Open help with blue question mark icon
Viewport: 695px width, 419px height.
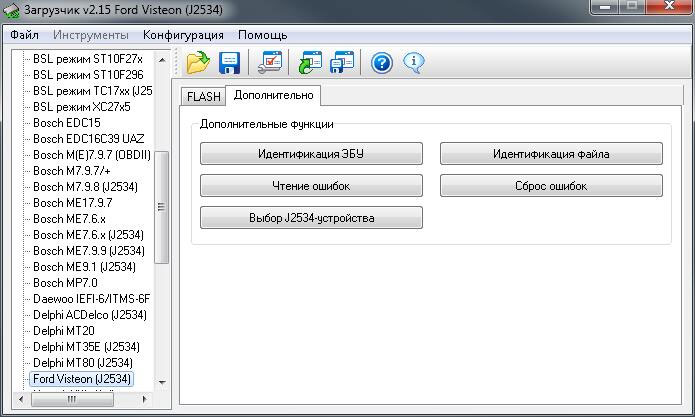(x=381, y=63)
